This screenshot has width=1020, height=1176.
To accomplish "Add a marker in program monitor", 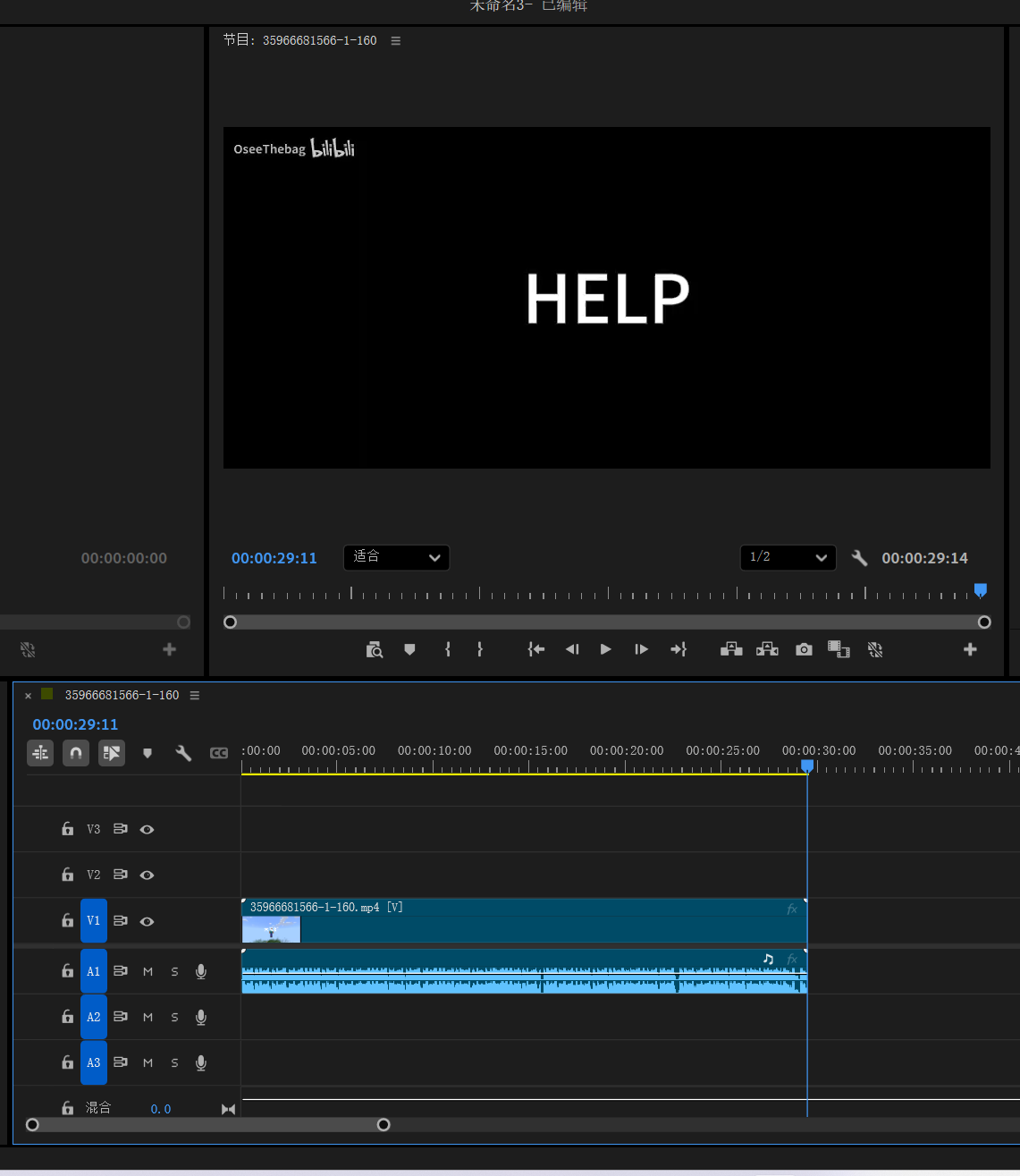I will point(409,649).
